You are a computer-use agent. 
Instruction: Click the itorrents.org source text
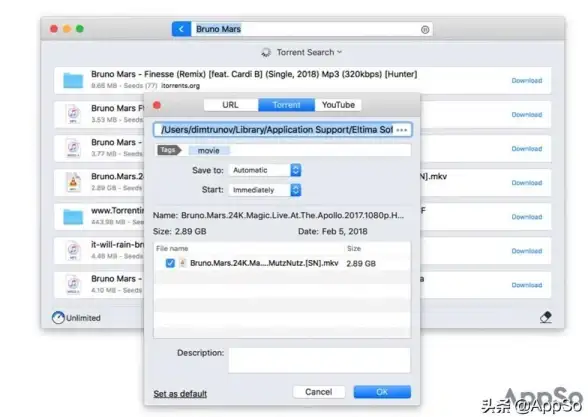coord(180,86)
